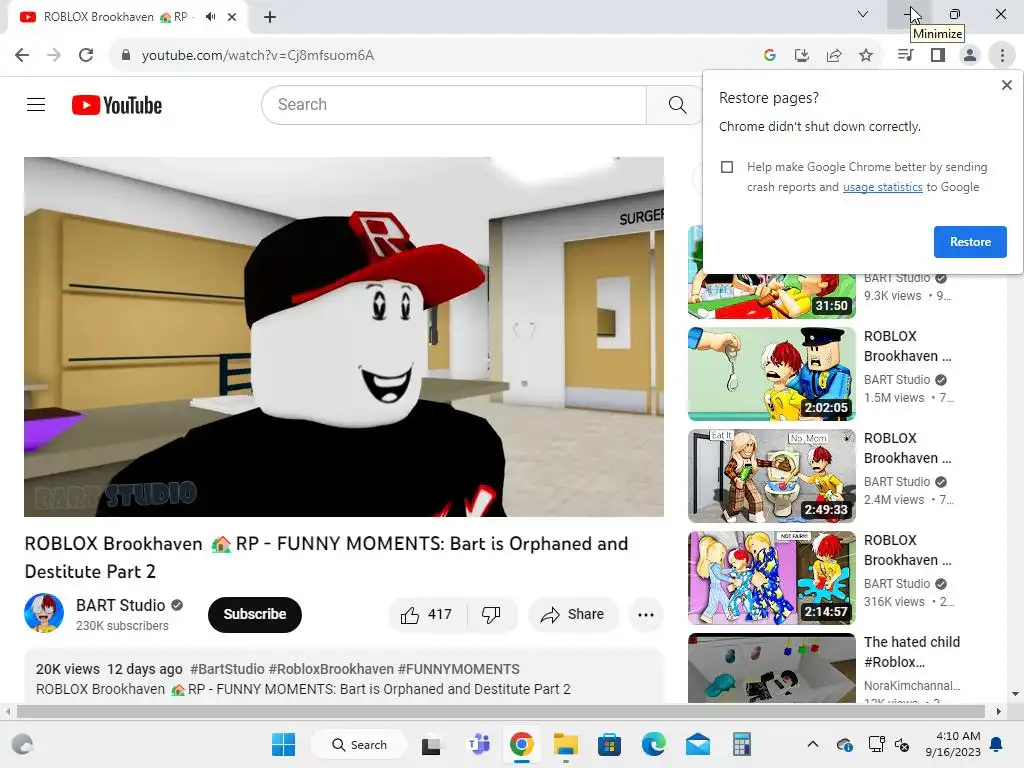Image resolution: width=1024 pixels, height=768 pixels.
Task: Open the Chrome three-dot menu
Action: pos(1002,56)
